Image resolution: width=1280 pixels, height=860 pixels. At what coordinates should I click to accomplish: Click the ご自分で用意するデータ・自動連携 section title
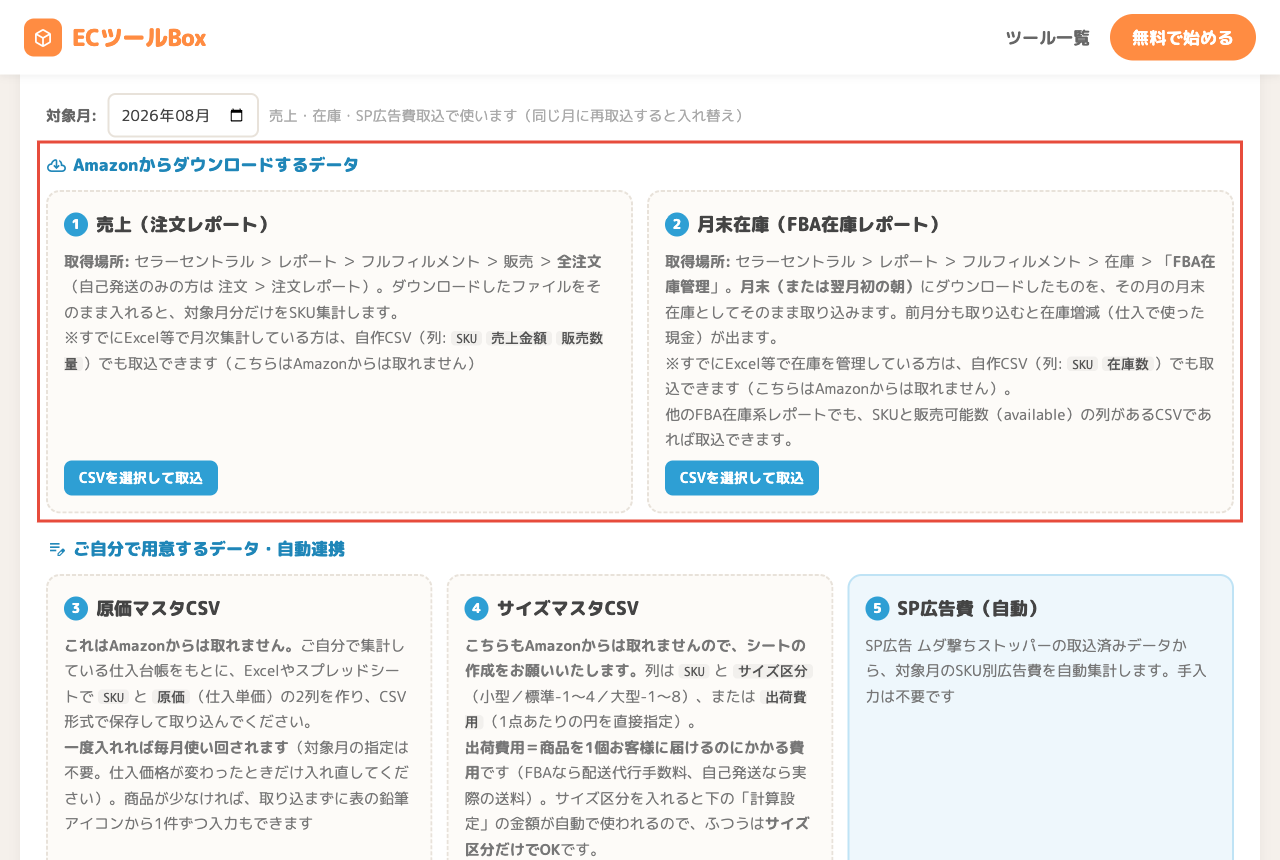click(x=209, y=549)
